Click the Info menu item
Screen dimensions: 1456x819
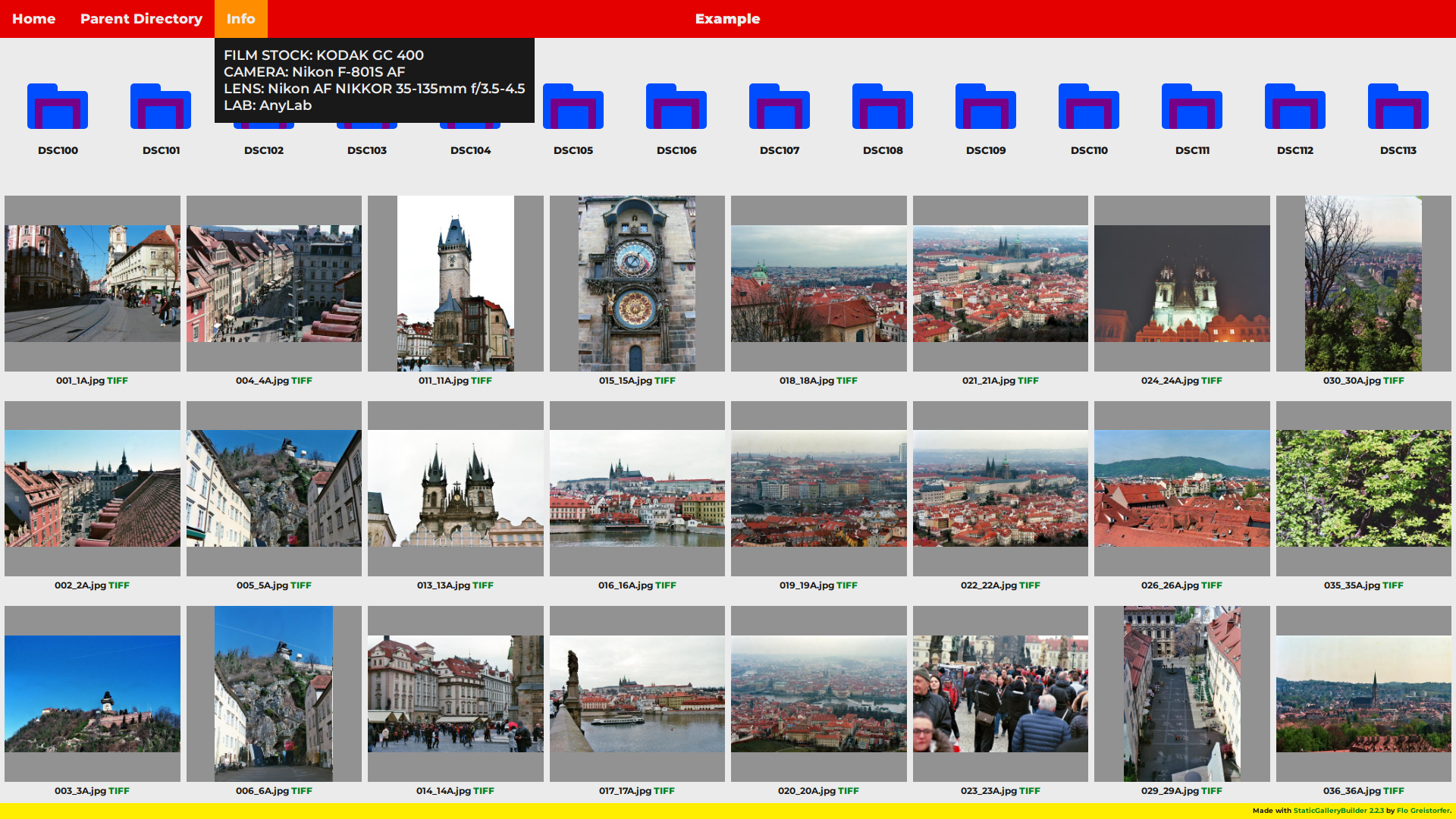click(240, 19)
